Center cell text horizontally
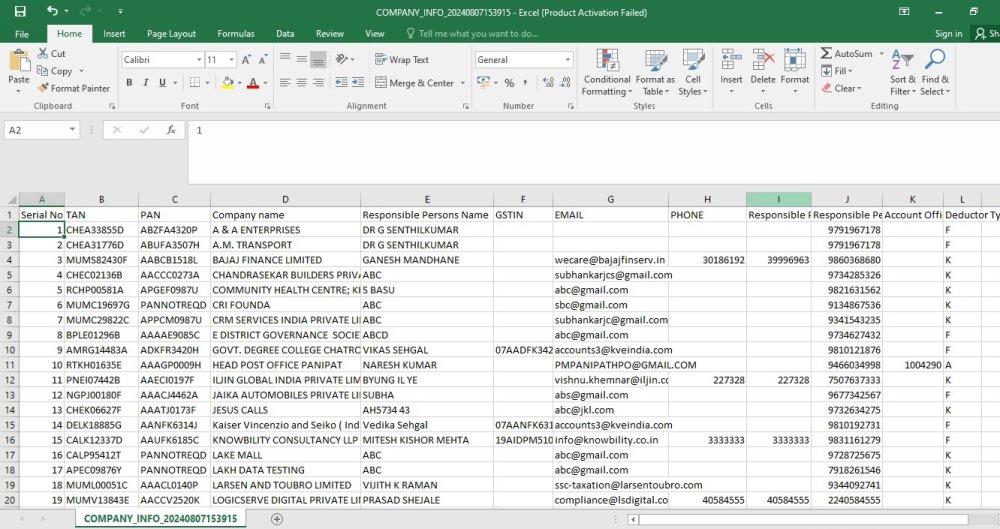The height and width of the screenshot is (529, 1000). click(302, 82)
